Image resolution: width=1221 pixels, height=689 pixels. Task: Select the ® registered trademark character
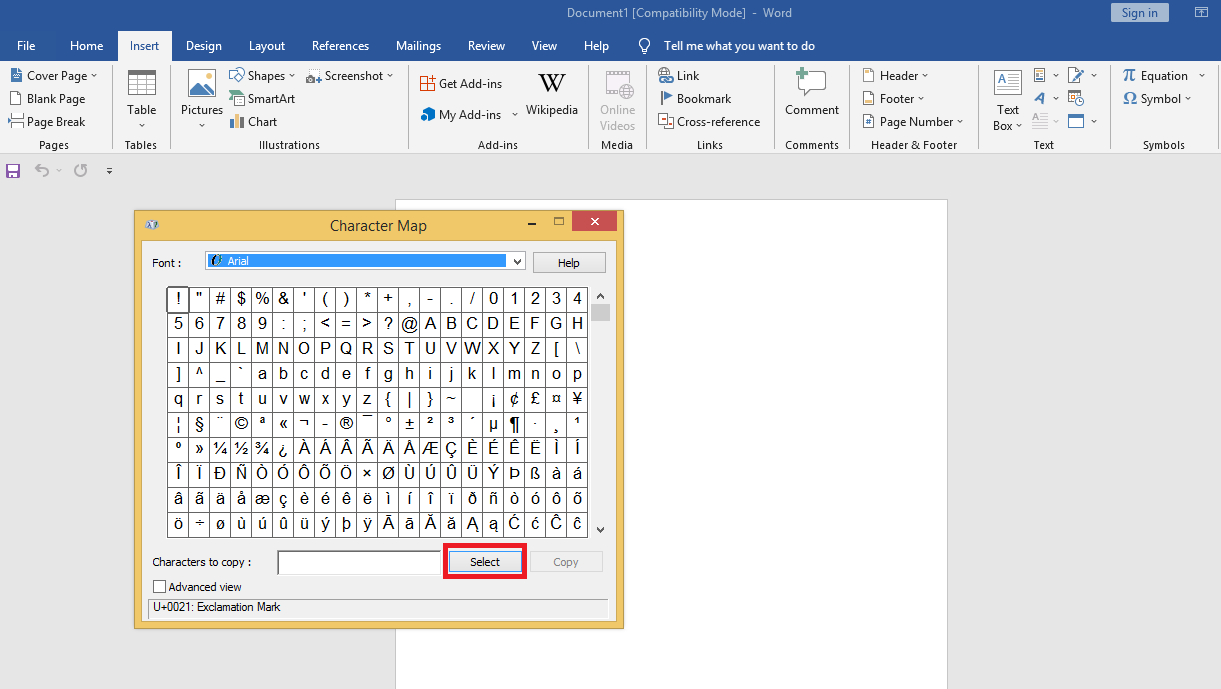[346, 423]
